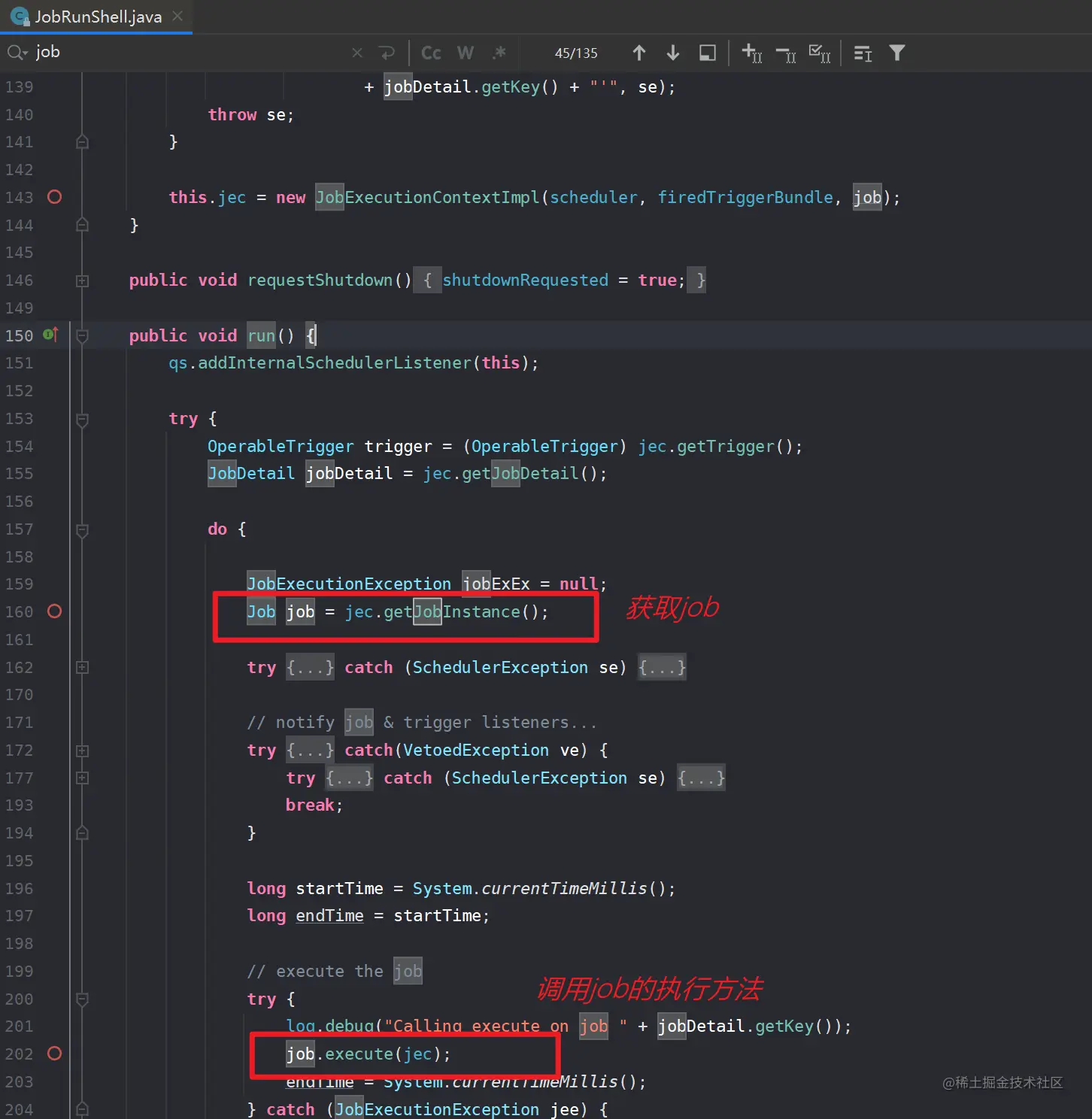Open search history via the magnifier icon
Viewport: 1092px width, 1119px height.
pyautogui.click(x=17, y=53)
